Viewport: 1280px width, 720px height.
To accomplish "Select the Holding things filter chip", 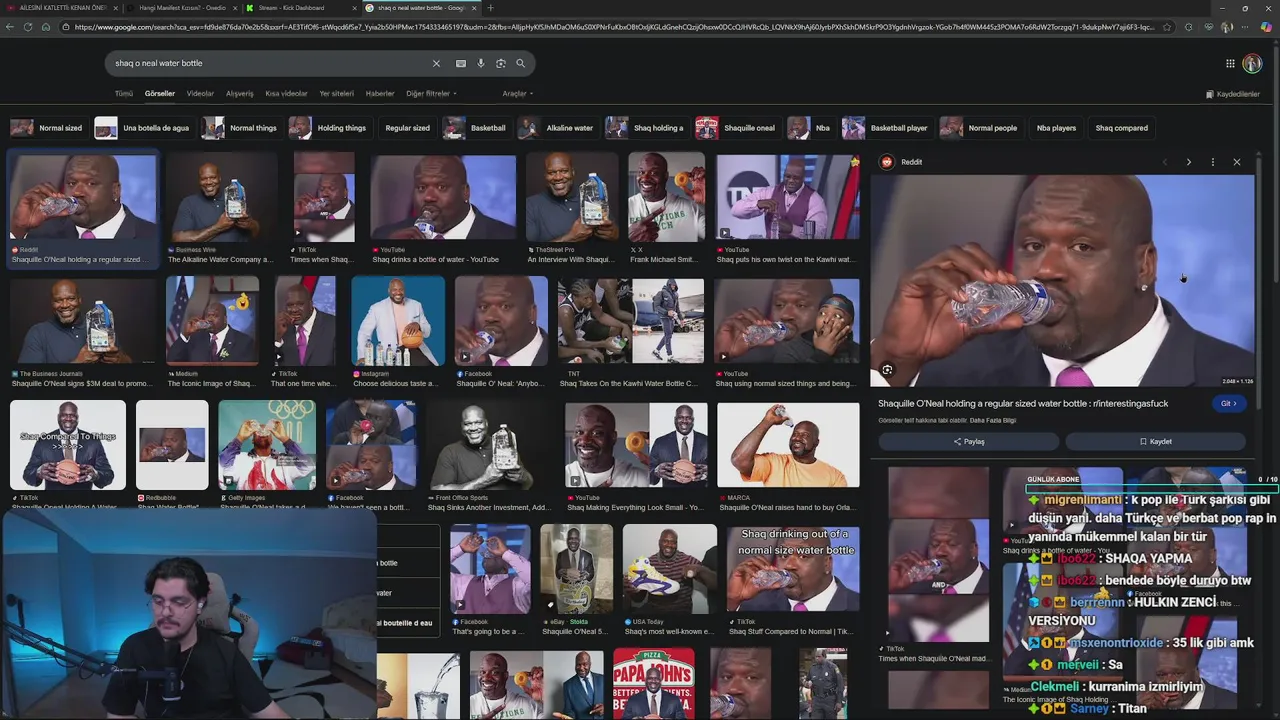I will pos(328,128).
